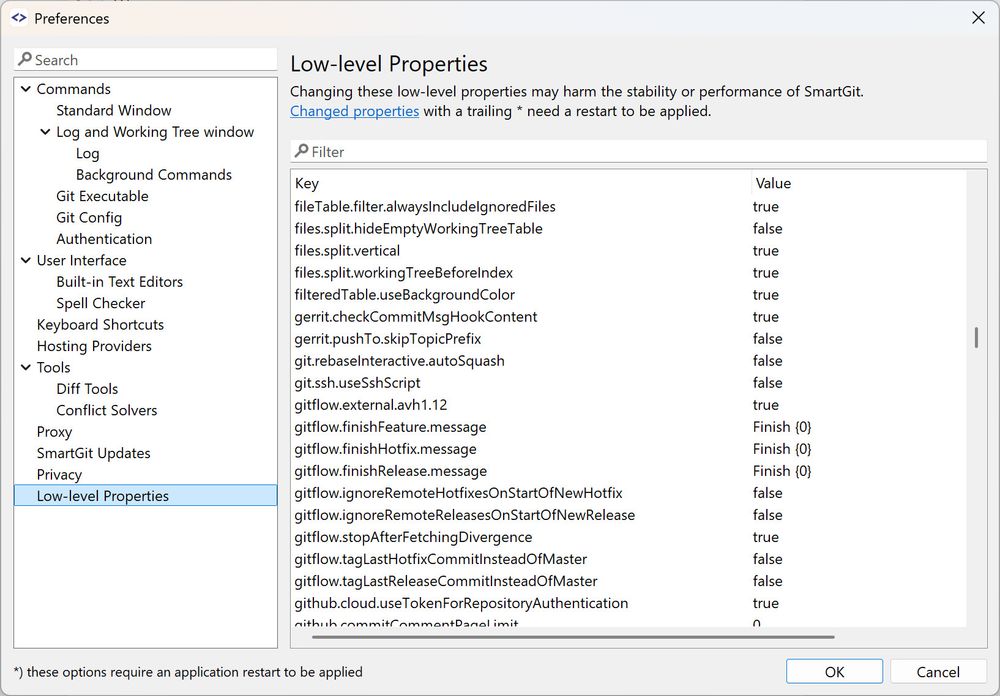
Task: Click the magnifier icon in Search box
Action: point(25,59)
